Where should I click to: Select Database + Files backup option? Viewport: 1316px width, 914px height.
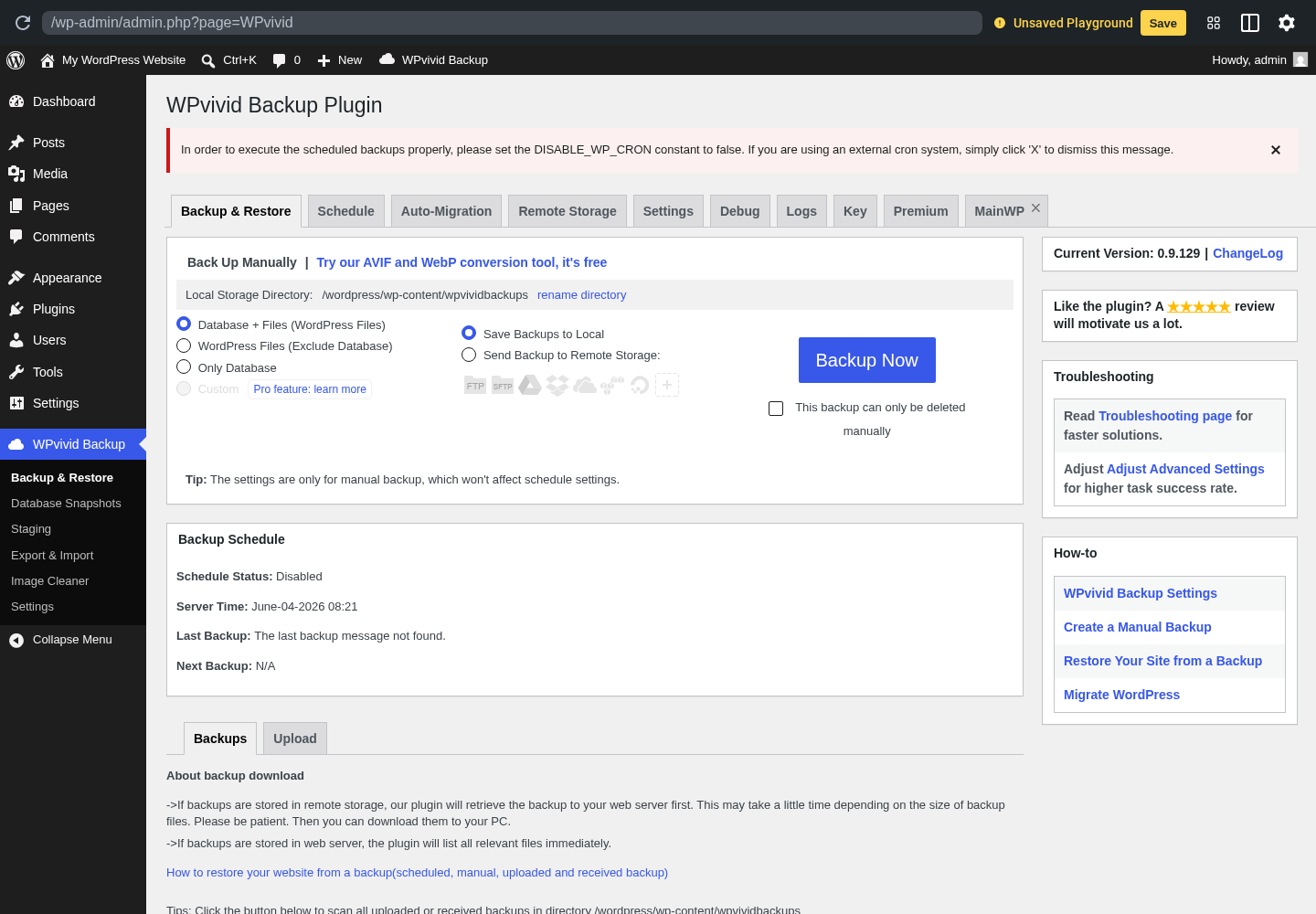[x=184, y=324]
